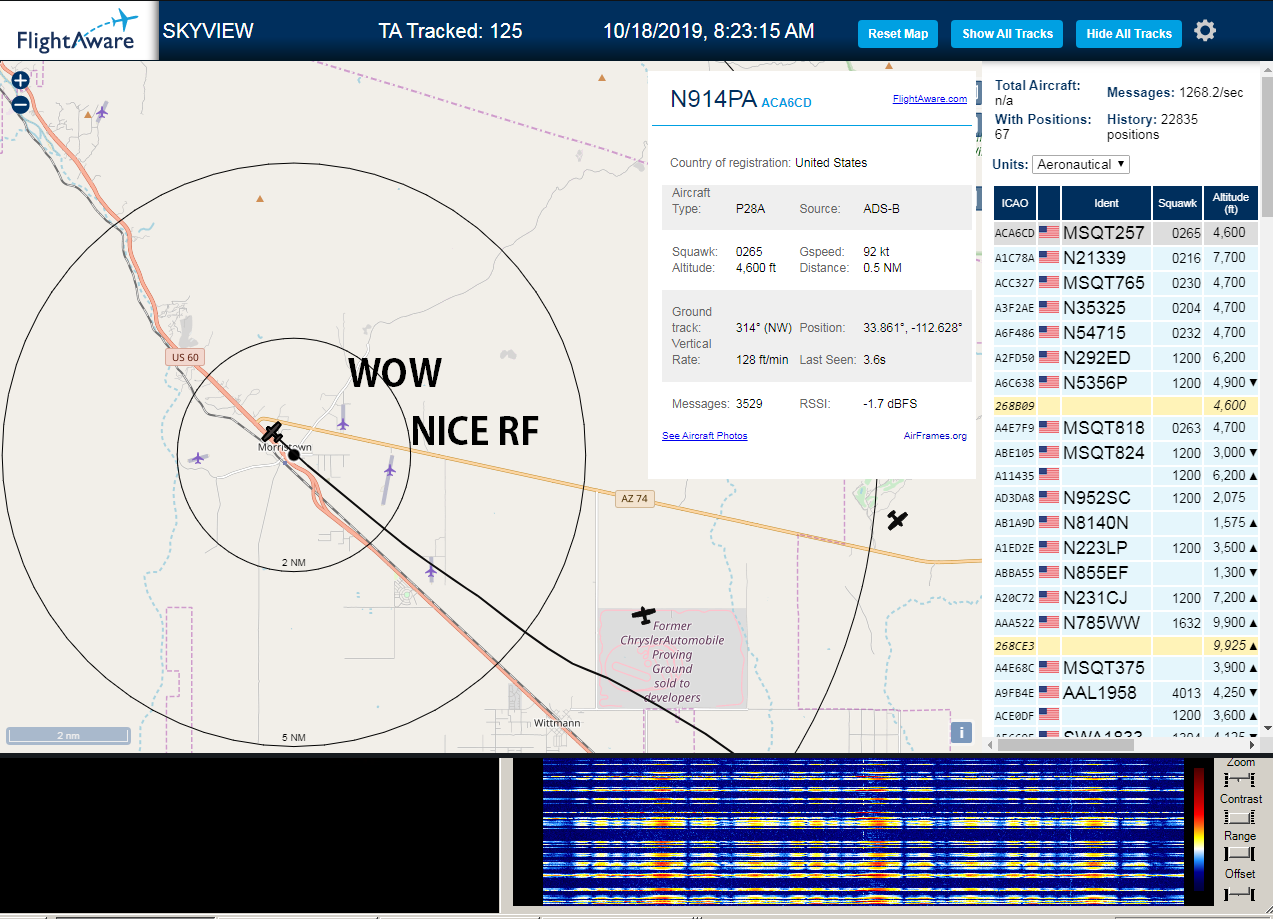Screen dimensions: 1273x919
Task: Select the MSQT257 row in aircraft table
Action: pos(1126,233)
